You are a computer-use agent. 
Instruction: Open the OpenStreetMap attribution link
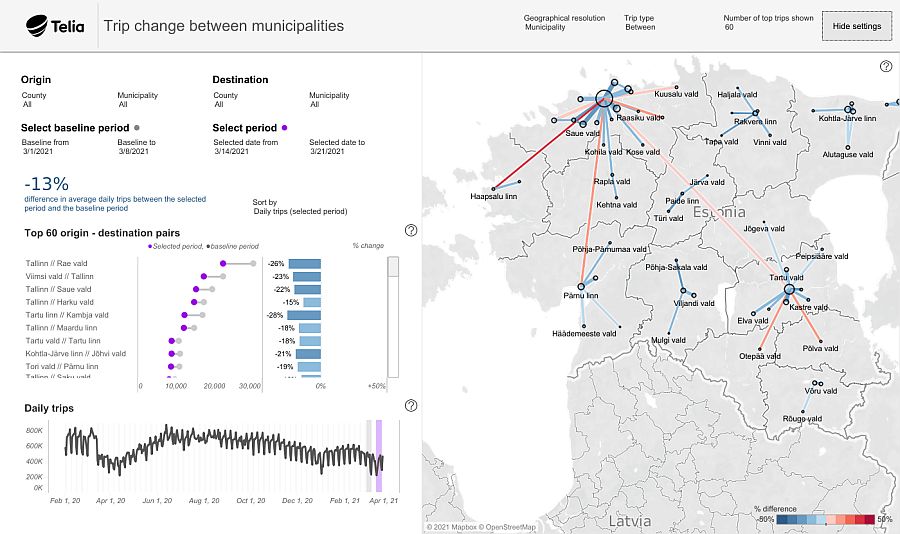510,527
